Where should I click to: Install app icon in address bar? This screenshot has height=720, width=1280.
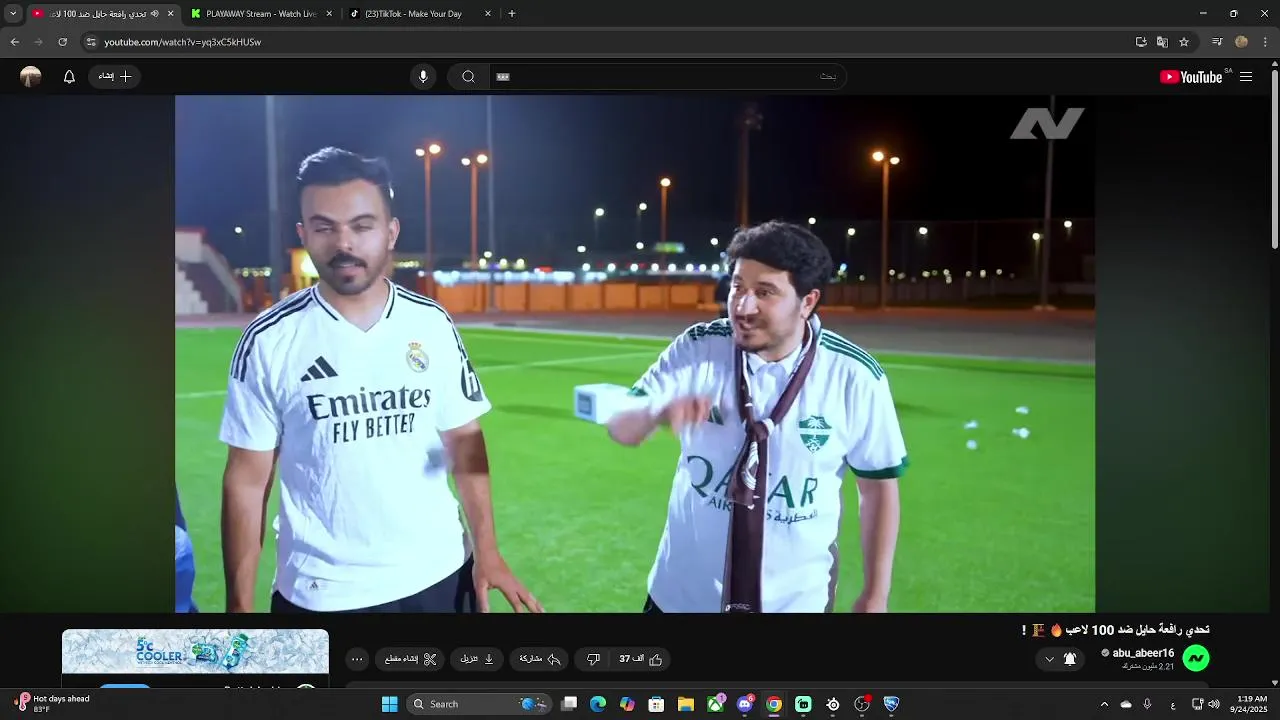pos(1141,42)
